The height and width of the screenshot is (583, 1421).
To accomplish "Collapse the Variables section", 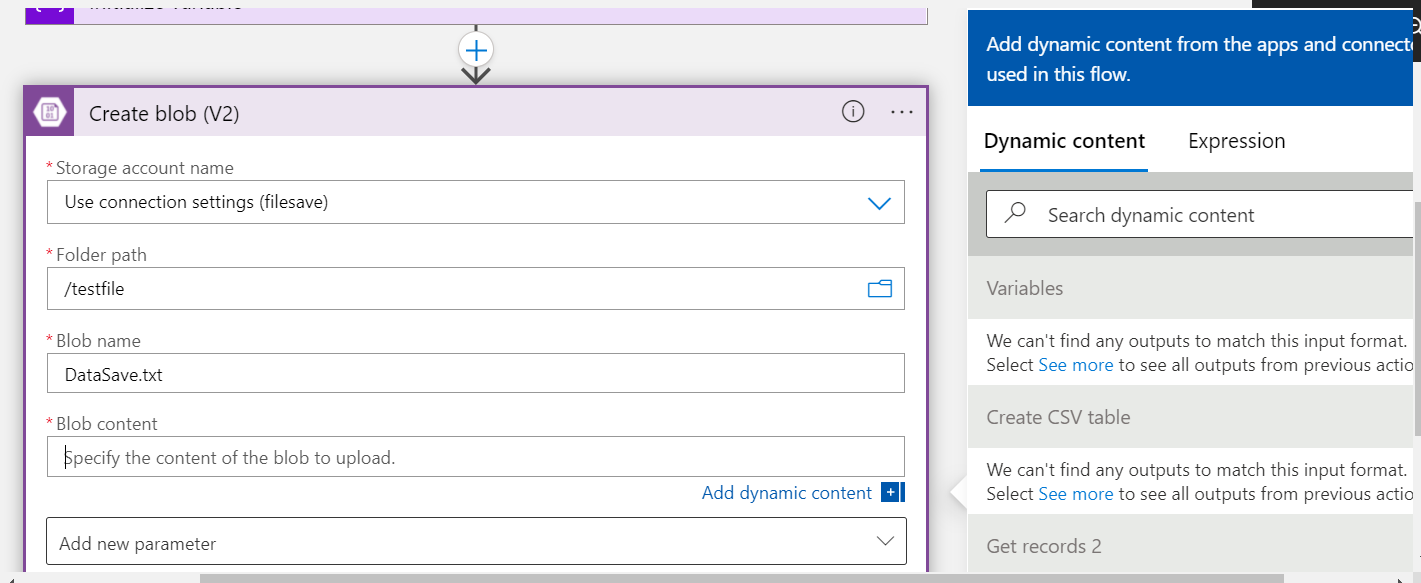I will point(1024,288).
